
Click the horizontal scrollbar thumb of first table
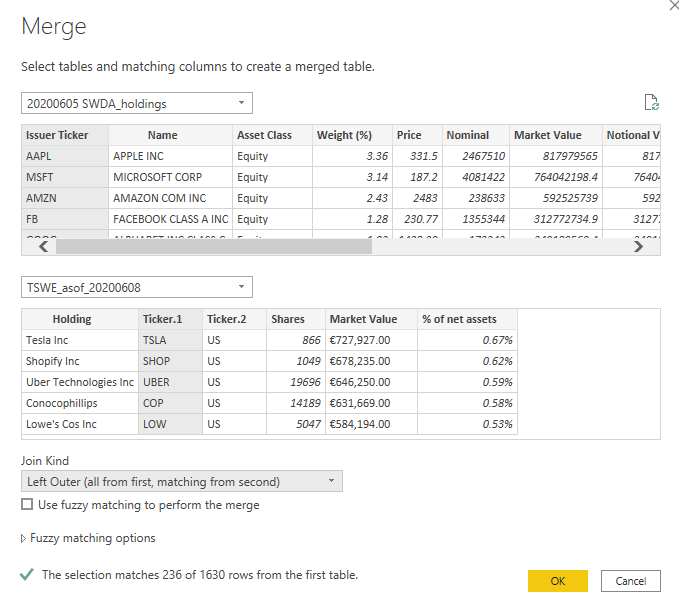point(214,246)
